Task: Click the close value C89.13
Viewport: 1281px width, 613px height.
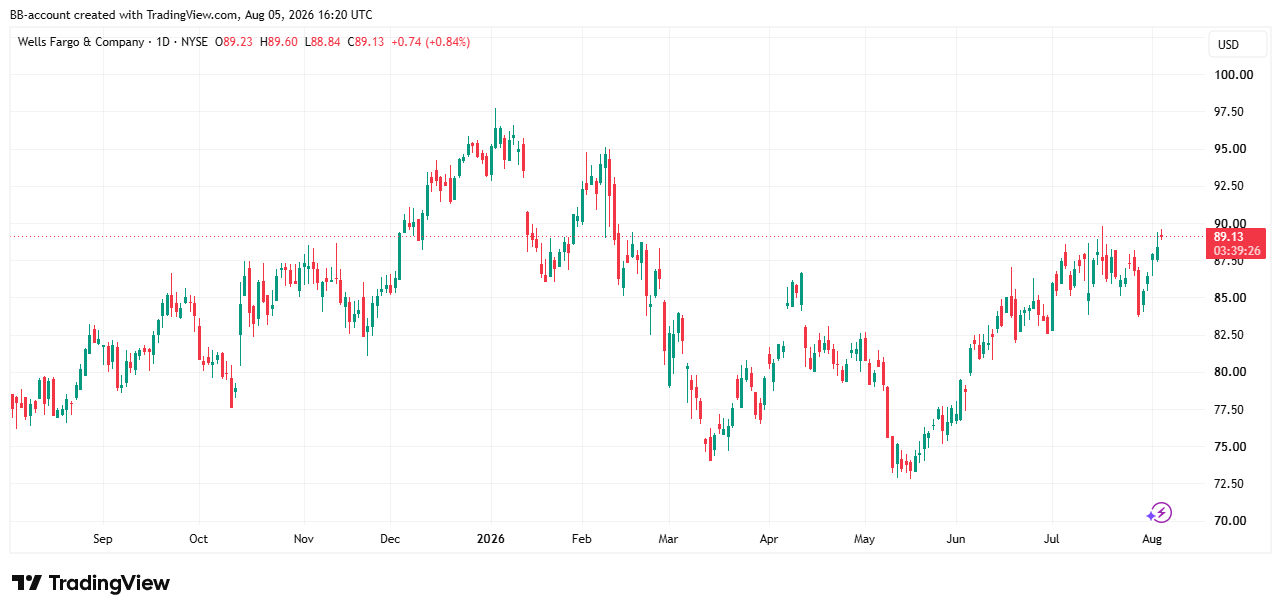Action: (366, 42)
